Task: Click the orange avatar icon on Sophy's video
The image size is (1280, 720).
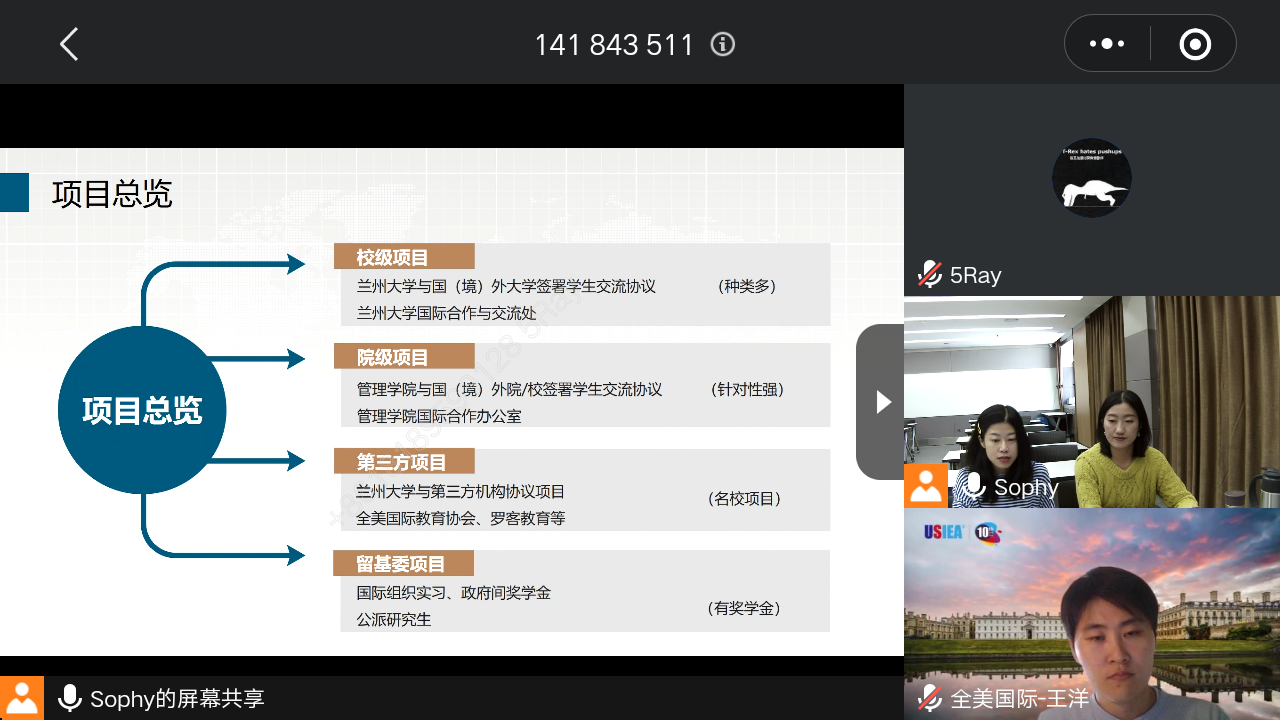Action: tap(926, 486)
